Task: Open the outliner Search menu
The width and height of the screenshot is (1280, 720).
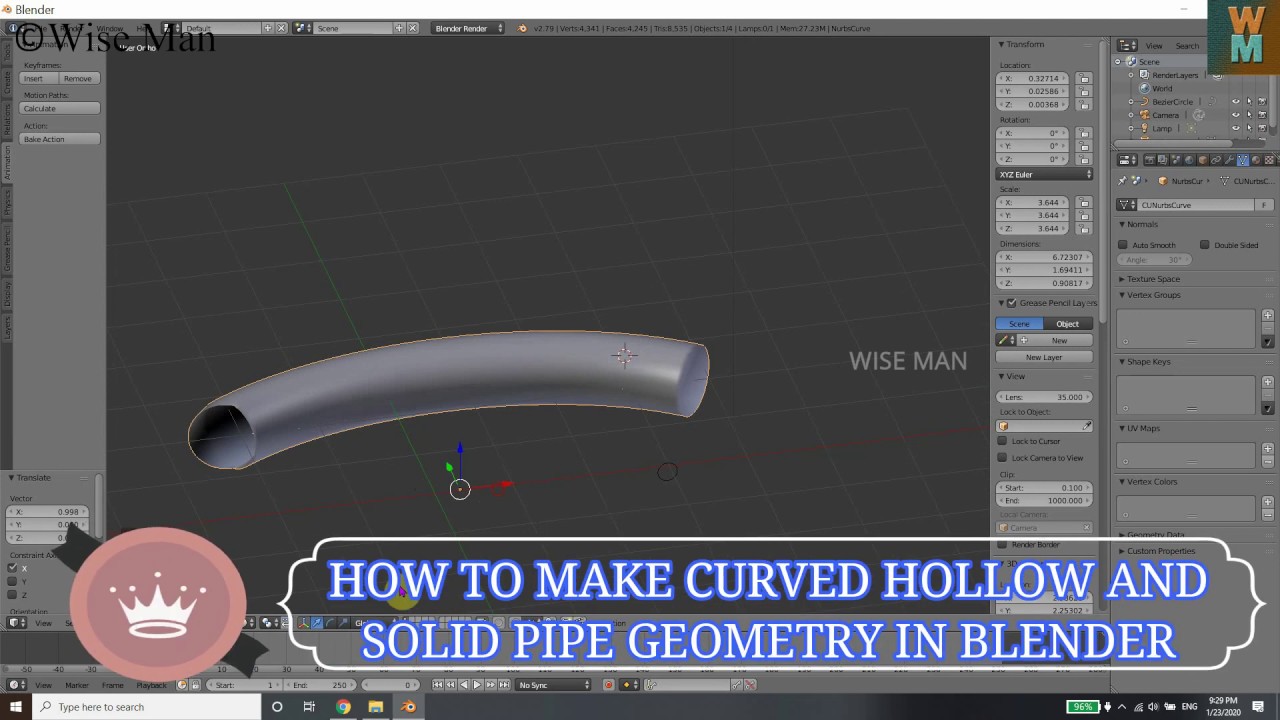Action: pyautogui.click(x=1187, y=46)
